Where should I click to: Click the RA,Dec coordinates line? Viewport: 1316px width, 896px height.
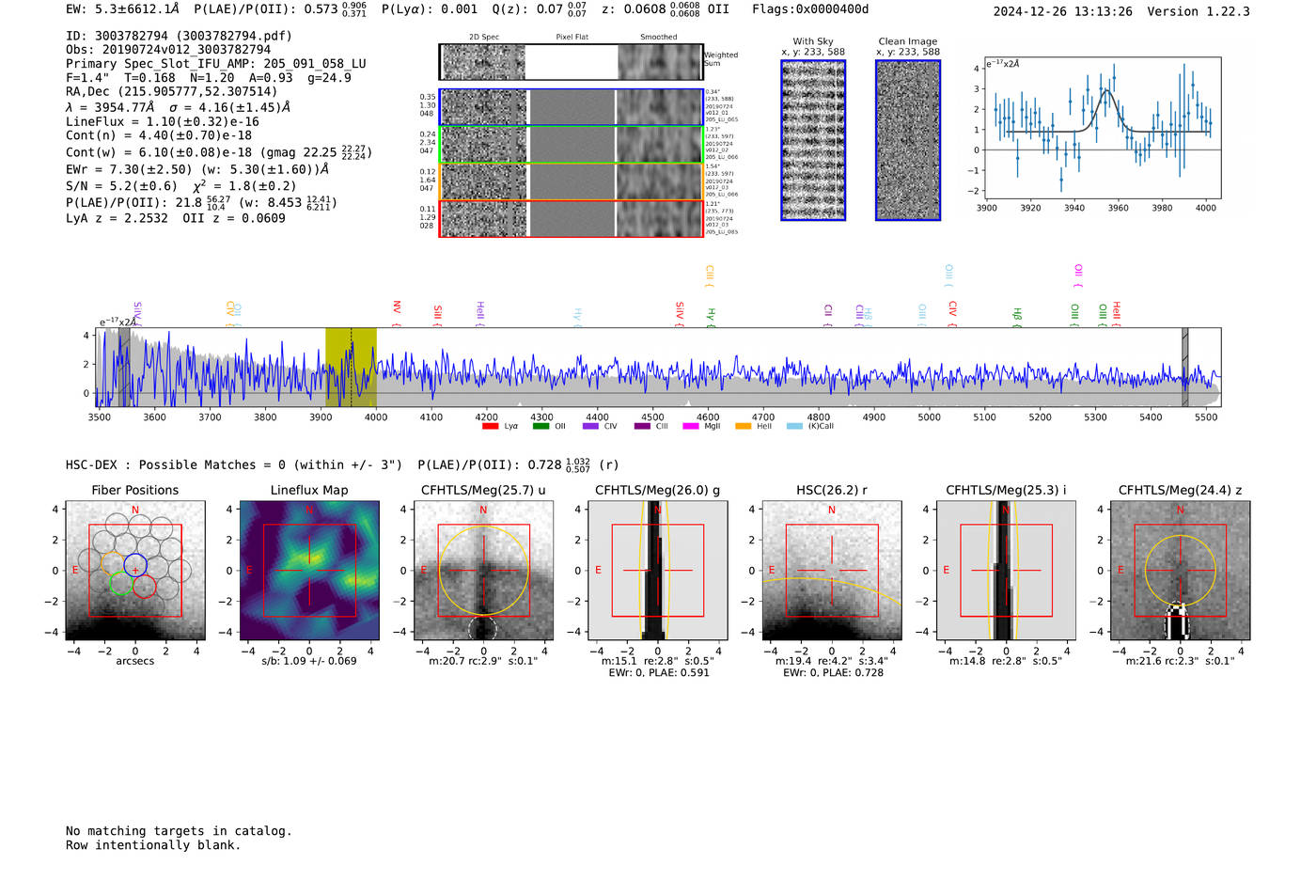coord(172,92)
